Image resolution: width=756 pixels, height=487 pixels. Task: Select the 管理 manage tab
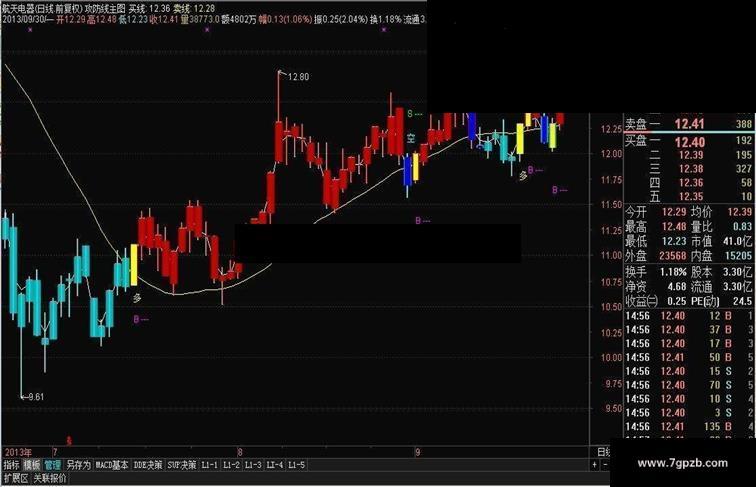coord(53,465)
